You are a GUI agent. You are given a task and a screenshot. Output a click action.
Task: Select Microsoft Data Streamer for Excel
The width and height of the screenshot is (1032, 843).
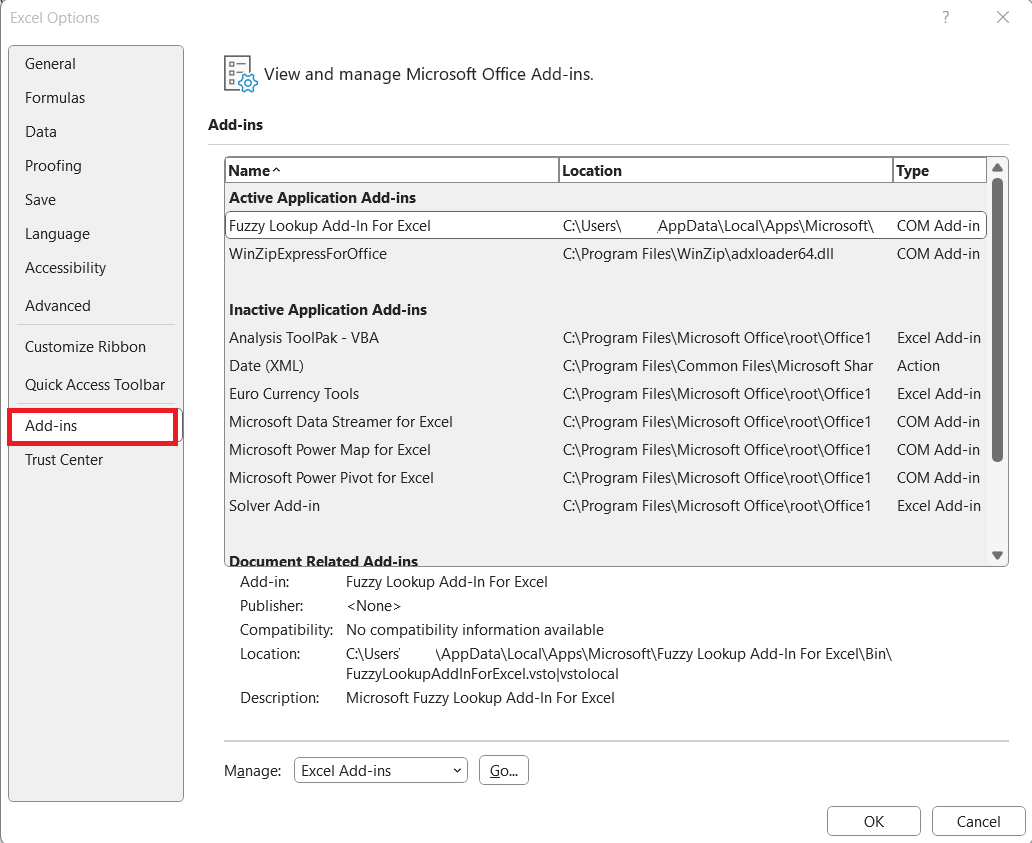pyautogui.click(x=606, y=422)
